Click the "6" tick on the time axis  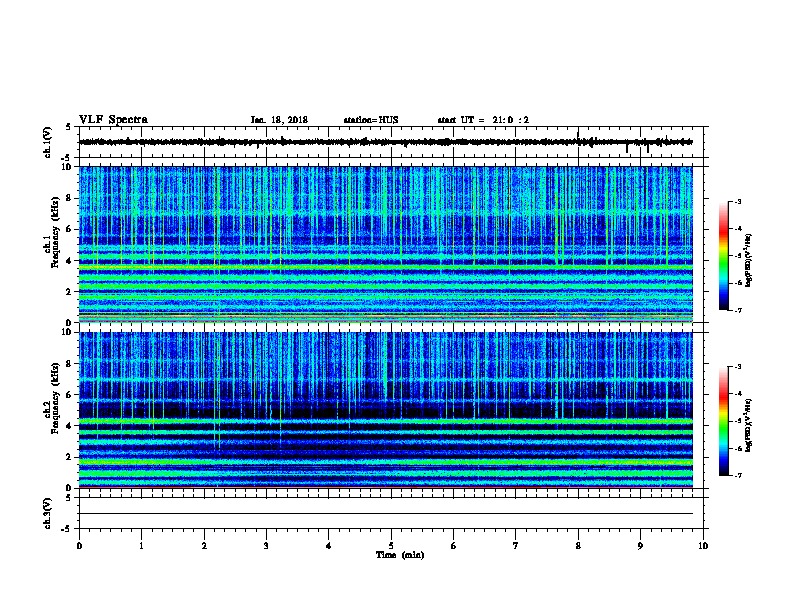point(454,546)
